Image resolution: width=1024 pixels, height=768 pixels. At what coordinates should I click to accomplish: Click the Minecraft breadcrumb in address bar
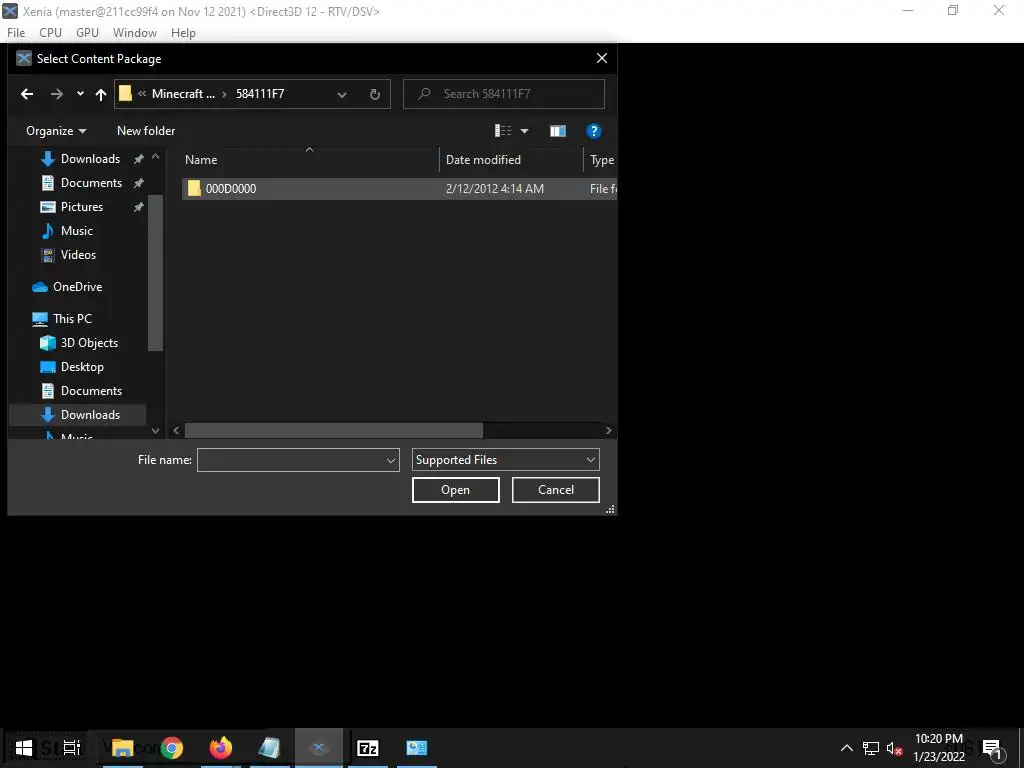click(183, 94)
